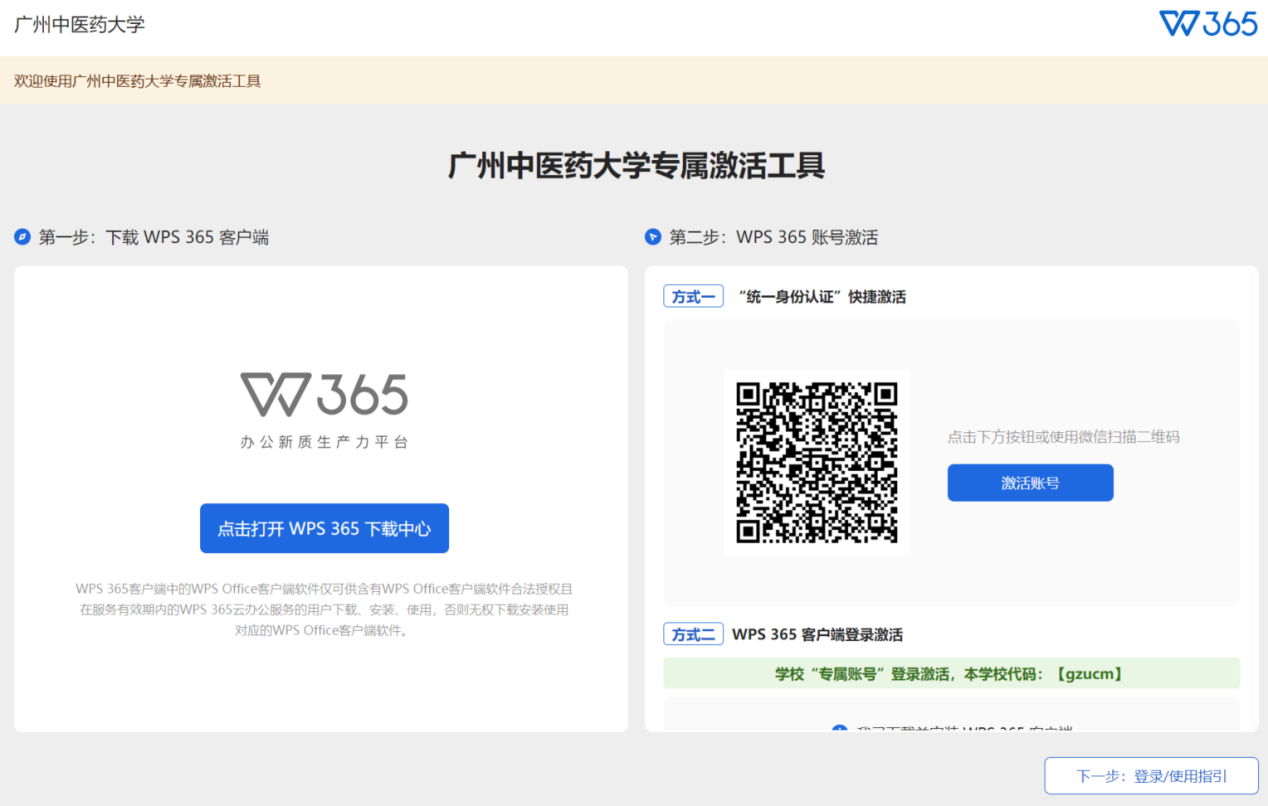Select the 方式二 badge label
This screenshot has width=1268, height=806.
(693, 634)
